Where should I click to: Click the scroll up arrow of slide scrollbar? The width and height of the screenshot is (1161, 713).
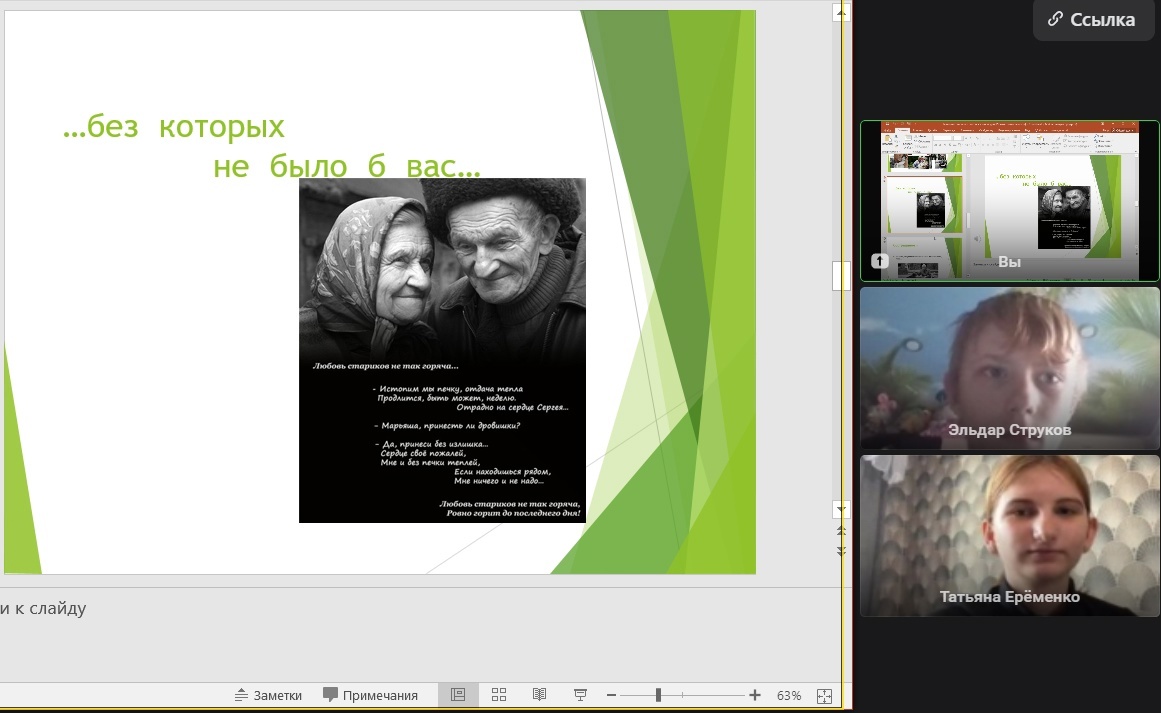841,13
